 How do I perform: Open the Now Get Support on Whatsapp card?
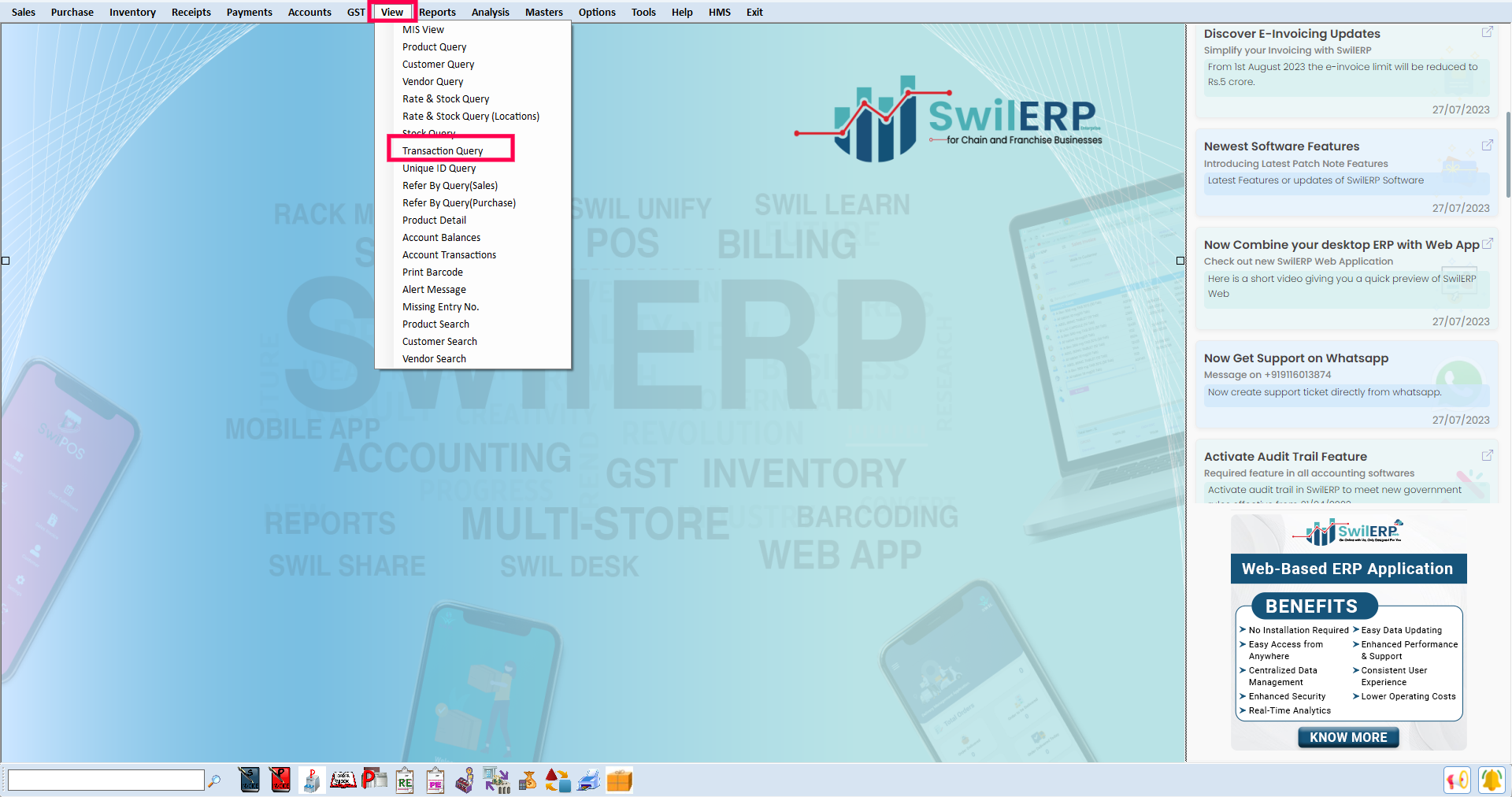pos(1346,385)
